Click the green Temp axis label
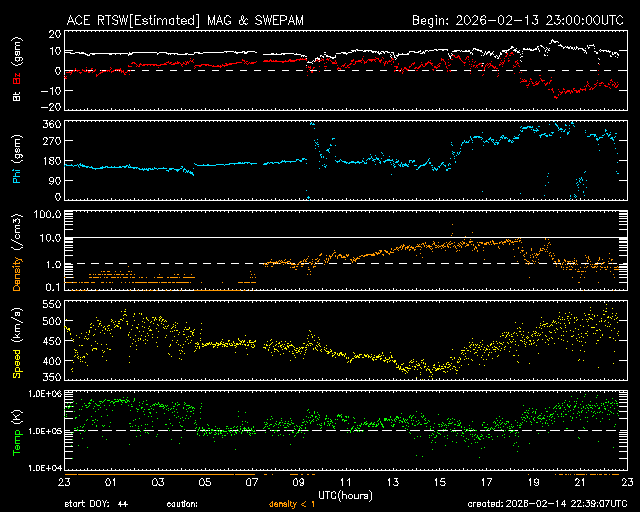640x512 pixels. pyautogui.click(x=17, y=442)
